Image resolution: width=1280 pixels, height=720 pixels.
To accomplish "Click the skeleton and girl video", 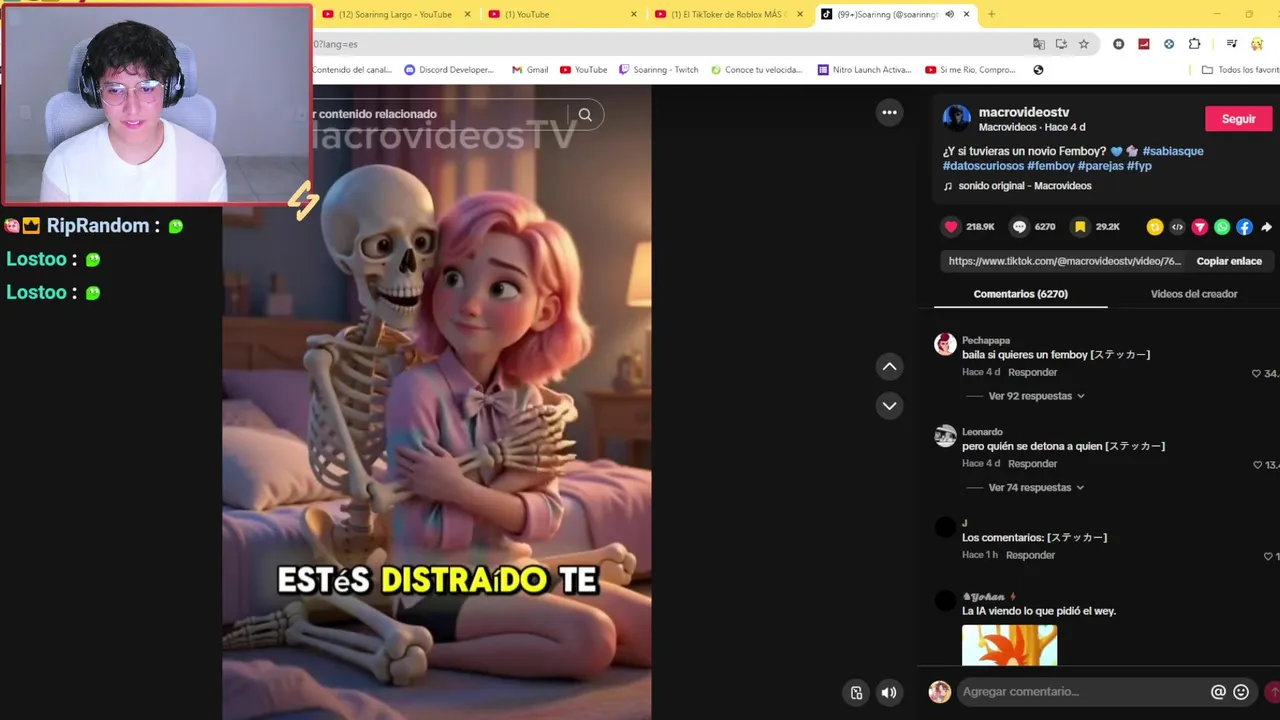I will pos(437,402).
